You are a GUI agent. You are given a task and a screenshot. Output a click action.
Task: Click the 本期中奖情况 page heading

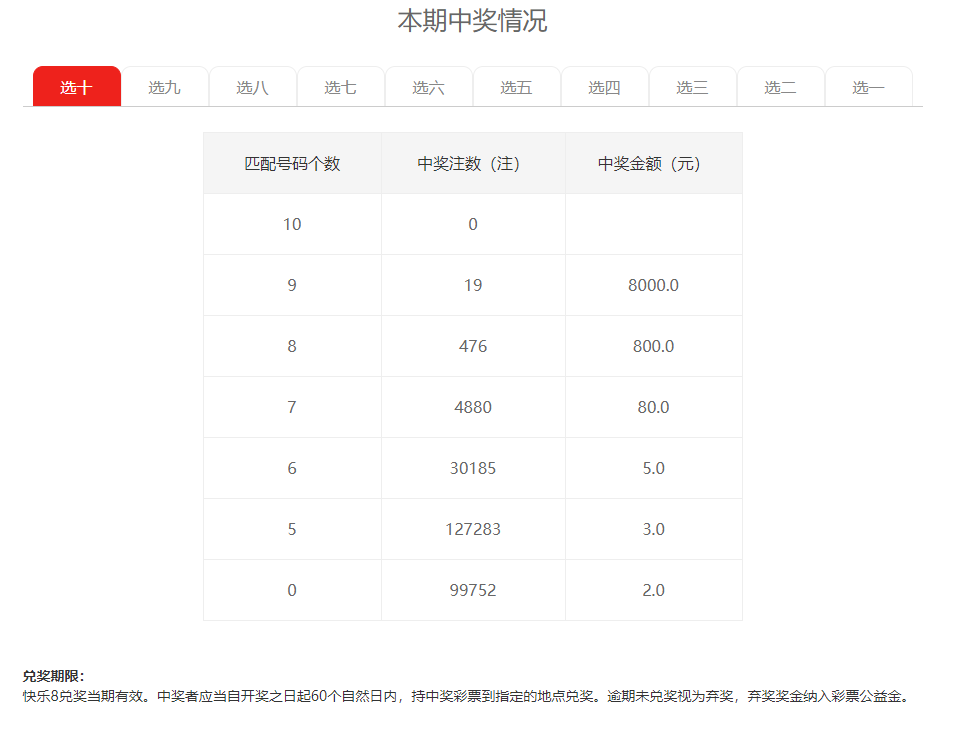[472, 21]
